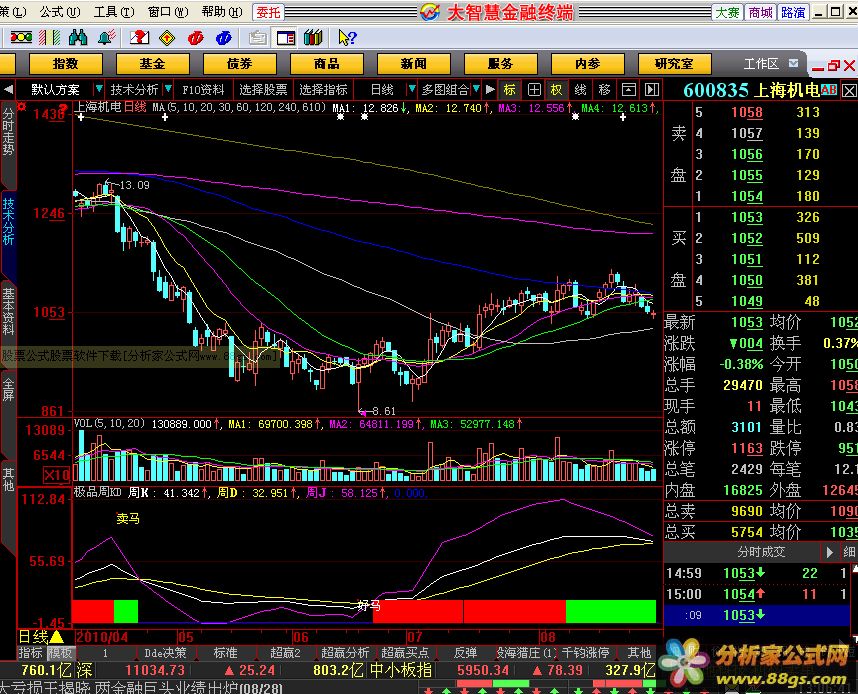Image resolution: width=858 pixels, height=694 pixels.
Task: Open the binoculars search tool
Action: tap(78, 37)
